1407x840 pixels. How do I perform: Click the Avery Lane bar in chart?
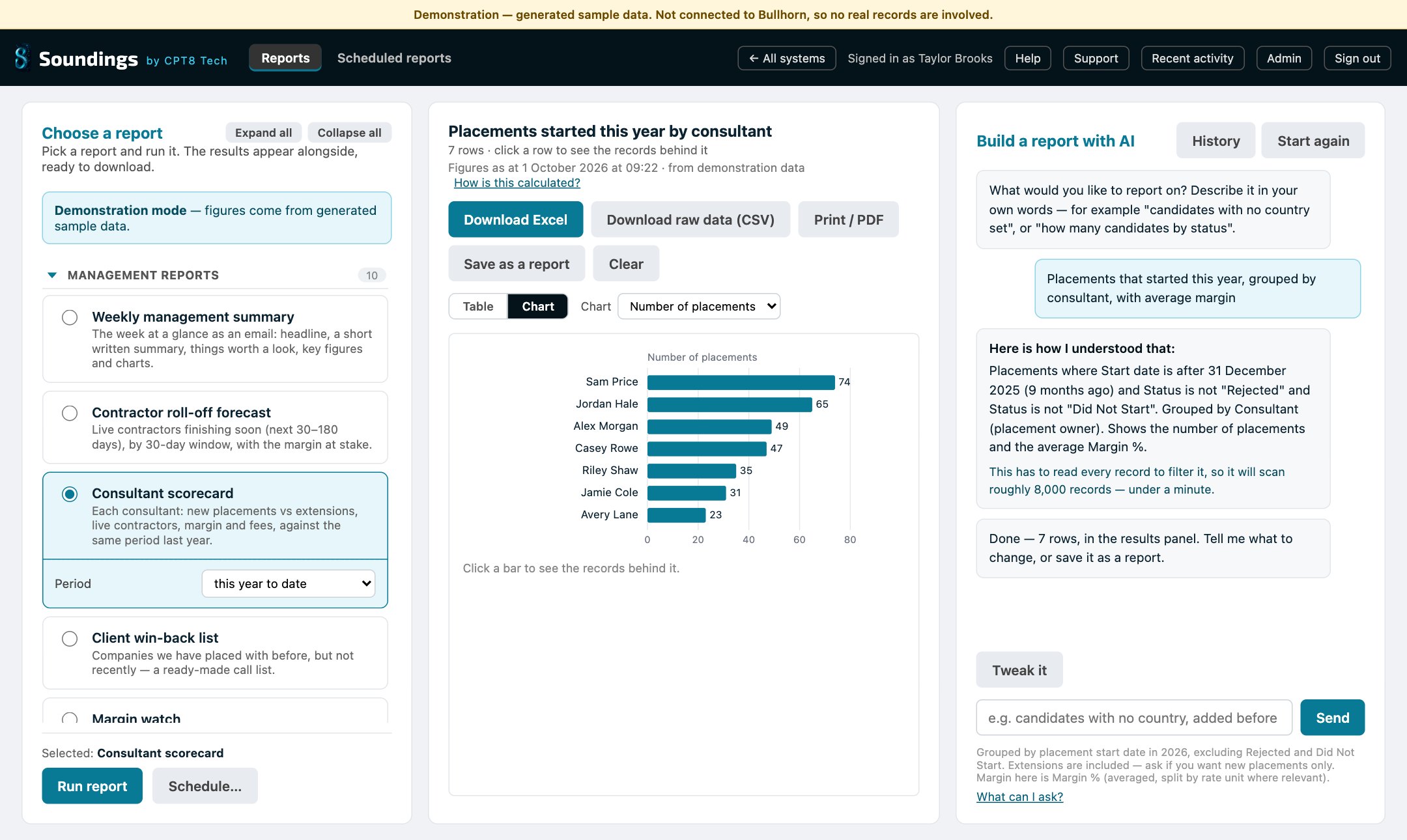tap(676, 515)
